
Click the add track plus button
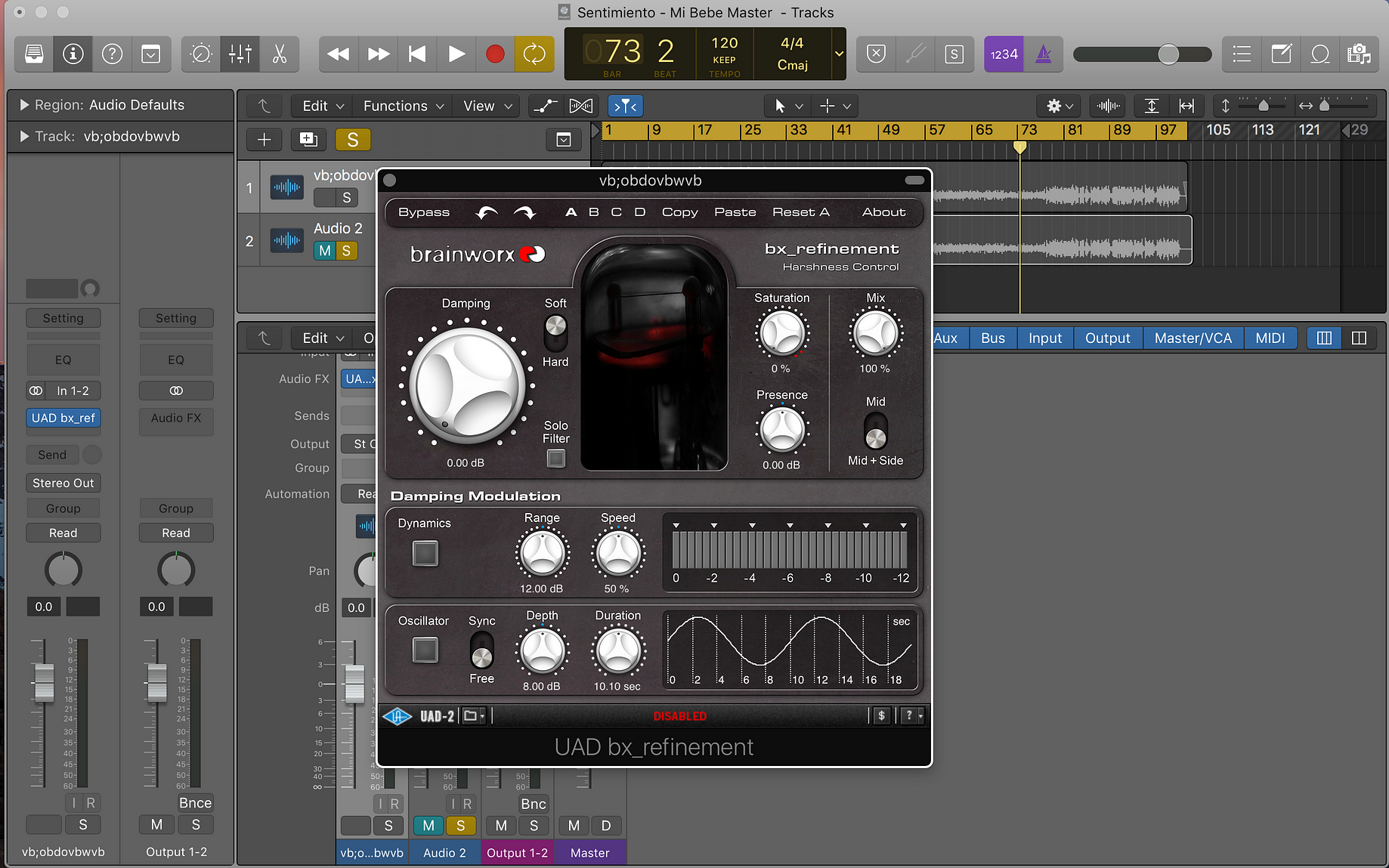(264, 140)
